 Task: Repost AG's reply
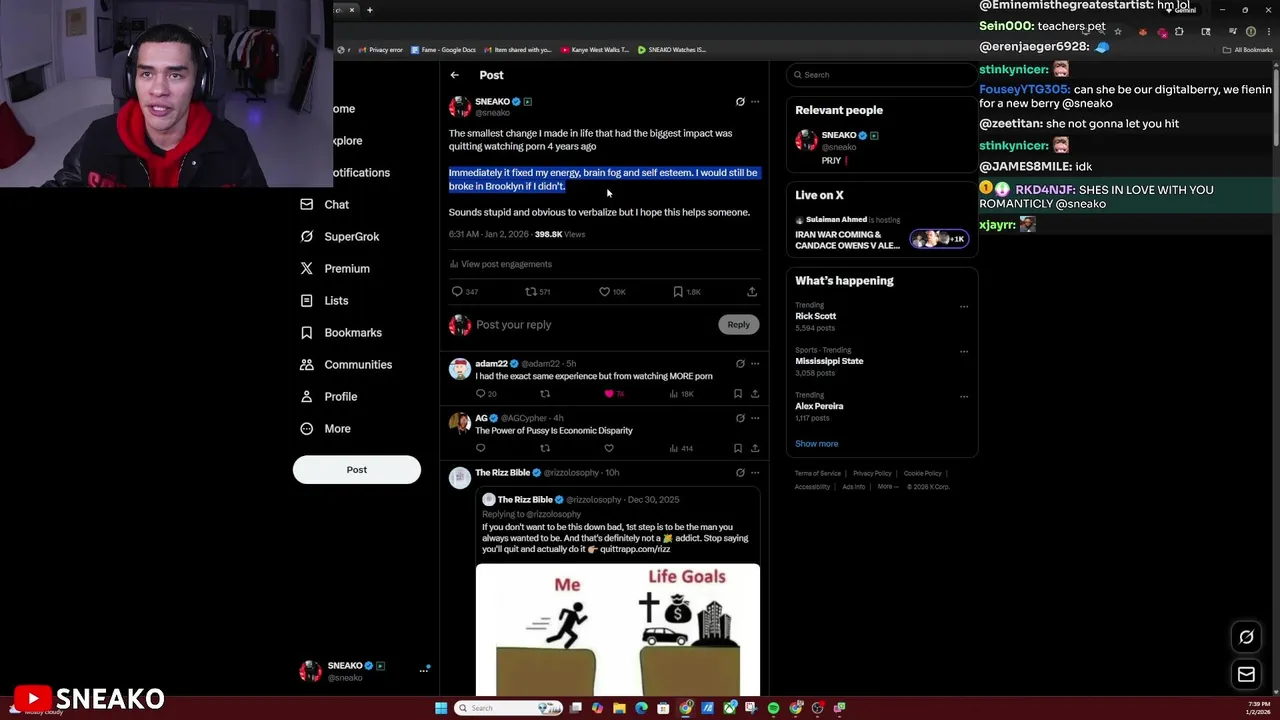545,448
